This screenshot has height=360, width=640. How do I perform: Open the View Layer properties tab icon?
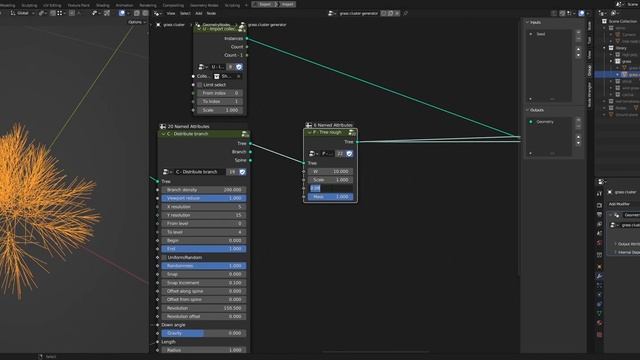pyautogui.click(x=599, y=224)
